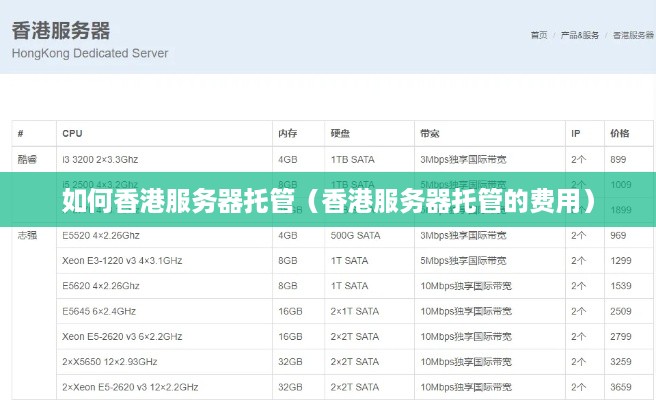Screen dimensions: 656x400
Task: Click the i3 3200 2×3.3Ghz CPU cell
Action: 100,159
